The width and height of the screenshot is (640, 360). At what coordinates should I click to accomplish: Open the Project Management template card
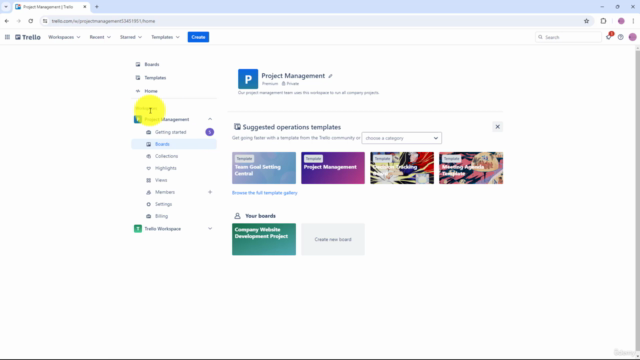(333, 168)
